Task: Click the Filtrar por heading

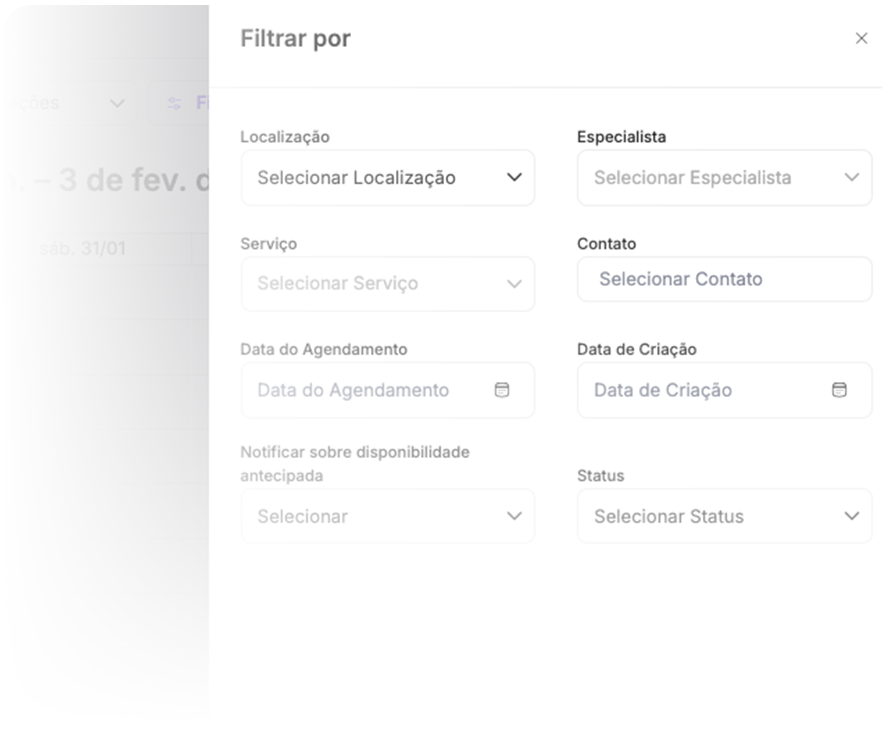Action: tap(296, 40)
